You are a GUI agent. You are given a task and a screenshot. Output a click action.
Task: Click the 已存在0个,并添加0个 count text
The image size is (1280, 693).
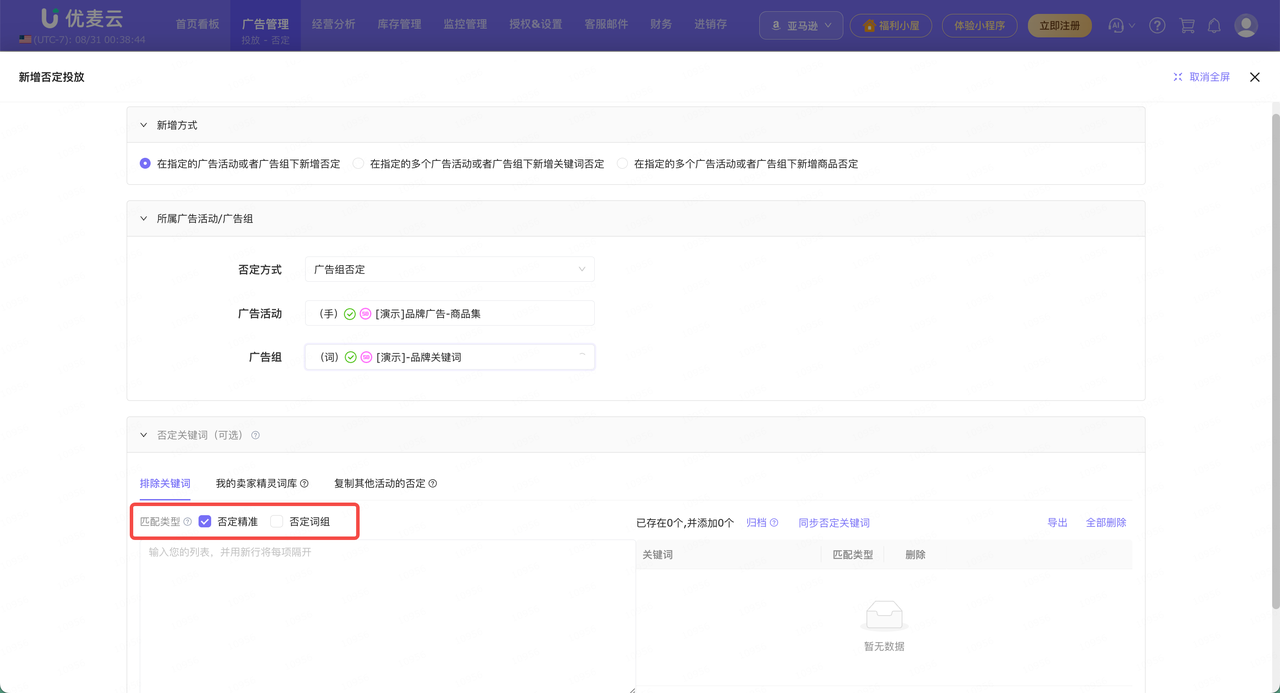click(x=685, y=522)
